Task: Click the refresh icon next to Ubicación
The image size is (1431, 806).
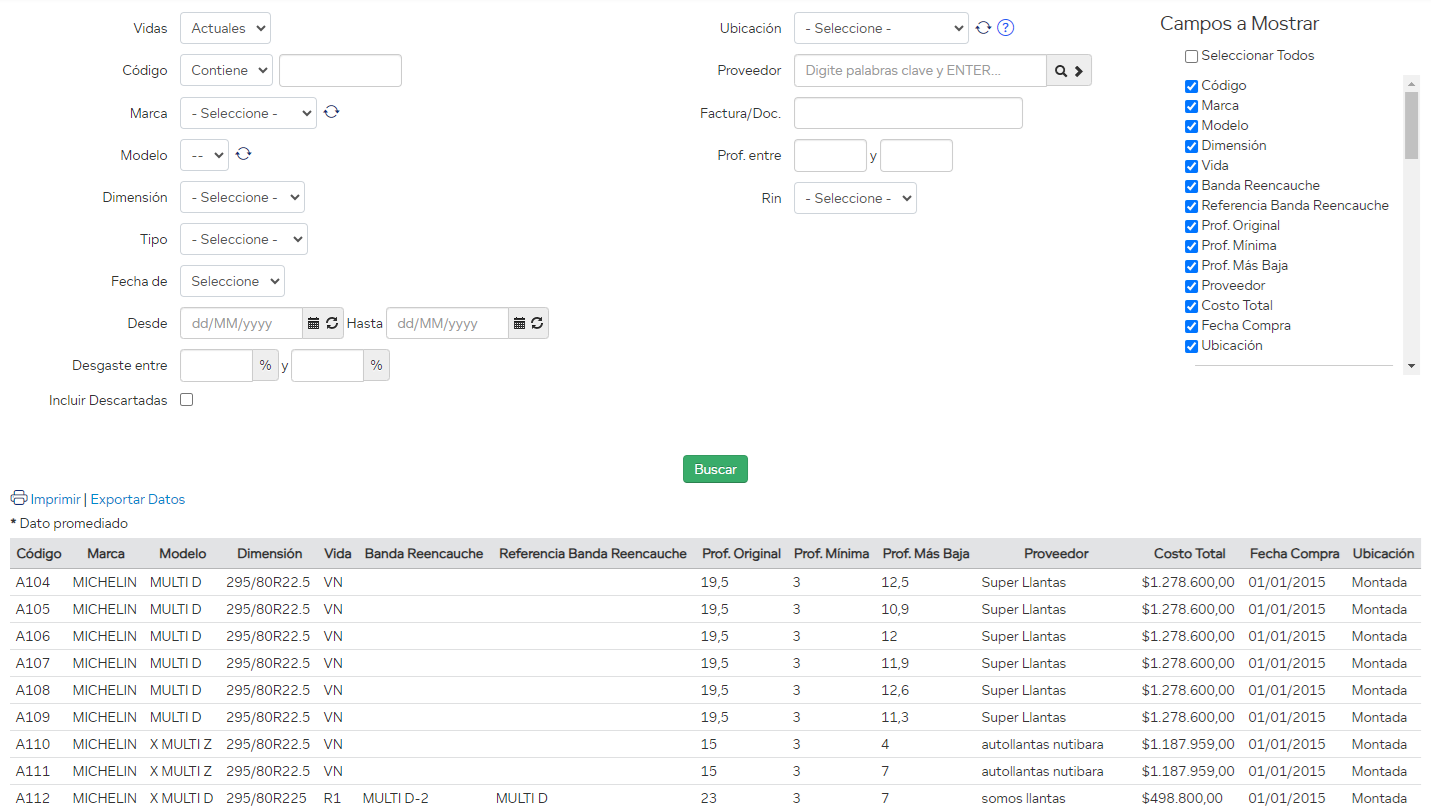Action: pyautogui.click(x=983, y=28)
